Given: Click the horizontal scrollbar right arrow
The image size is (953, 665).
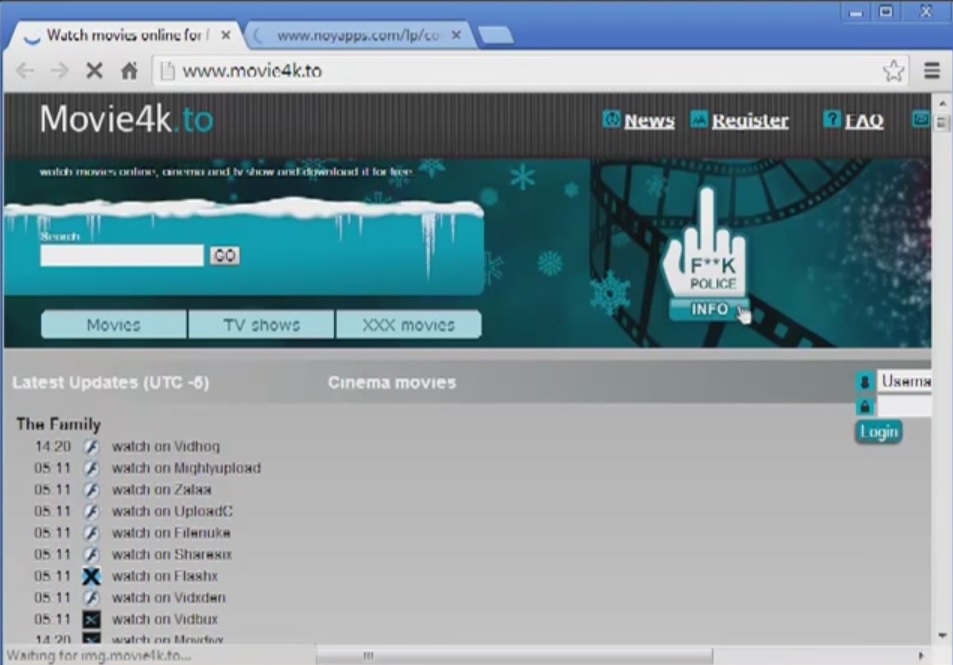Looking at the screenshot, I should tap(921, 656).
